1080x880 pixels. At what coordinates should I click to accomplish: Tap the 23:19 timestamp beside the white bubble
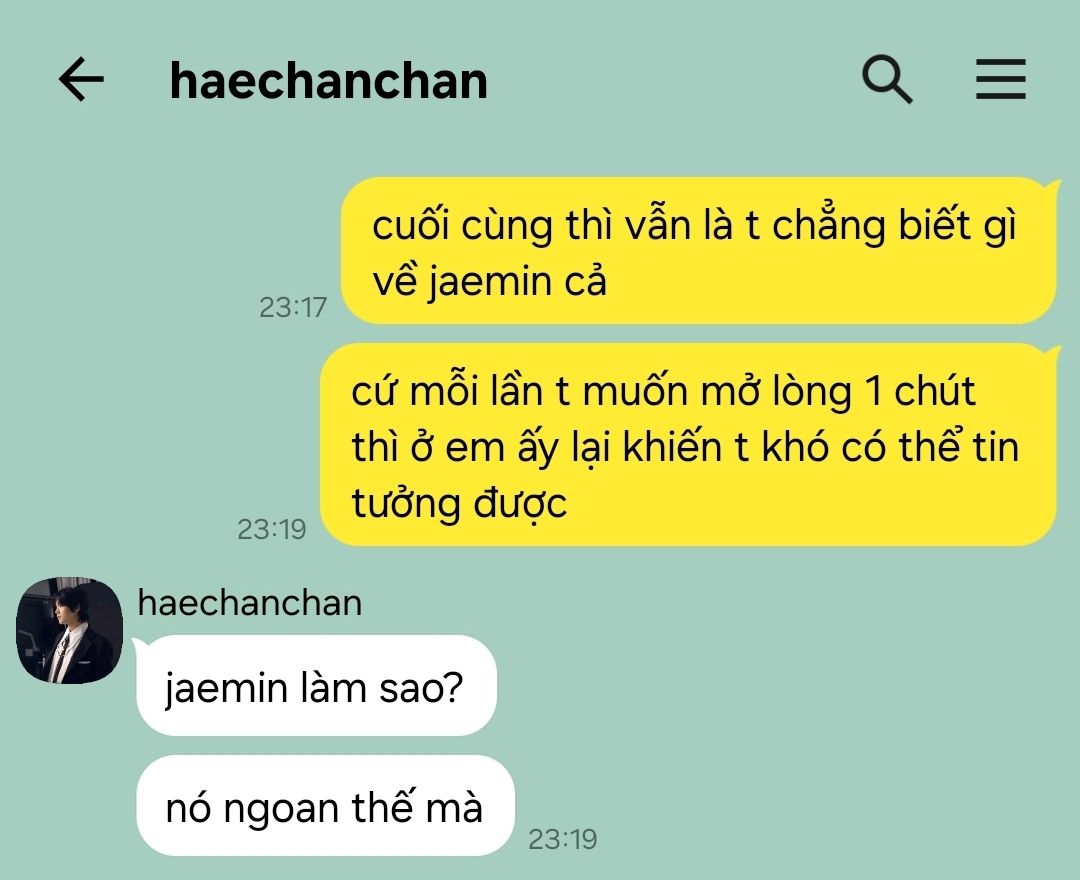562,839
